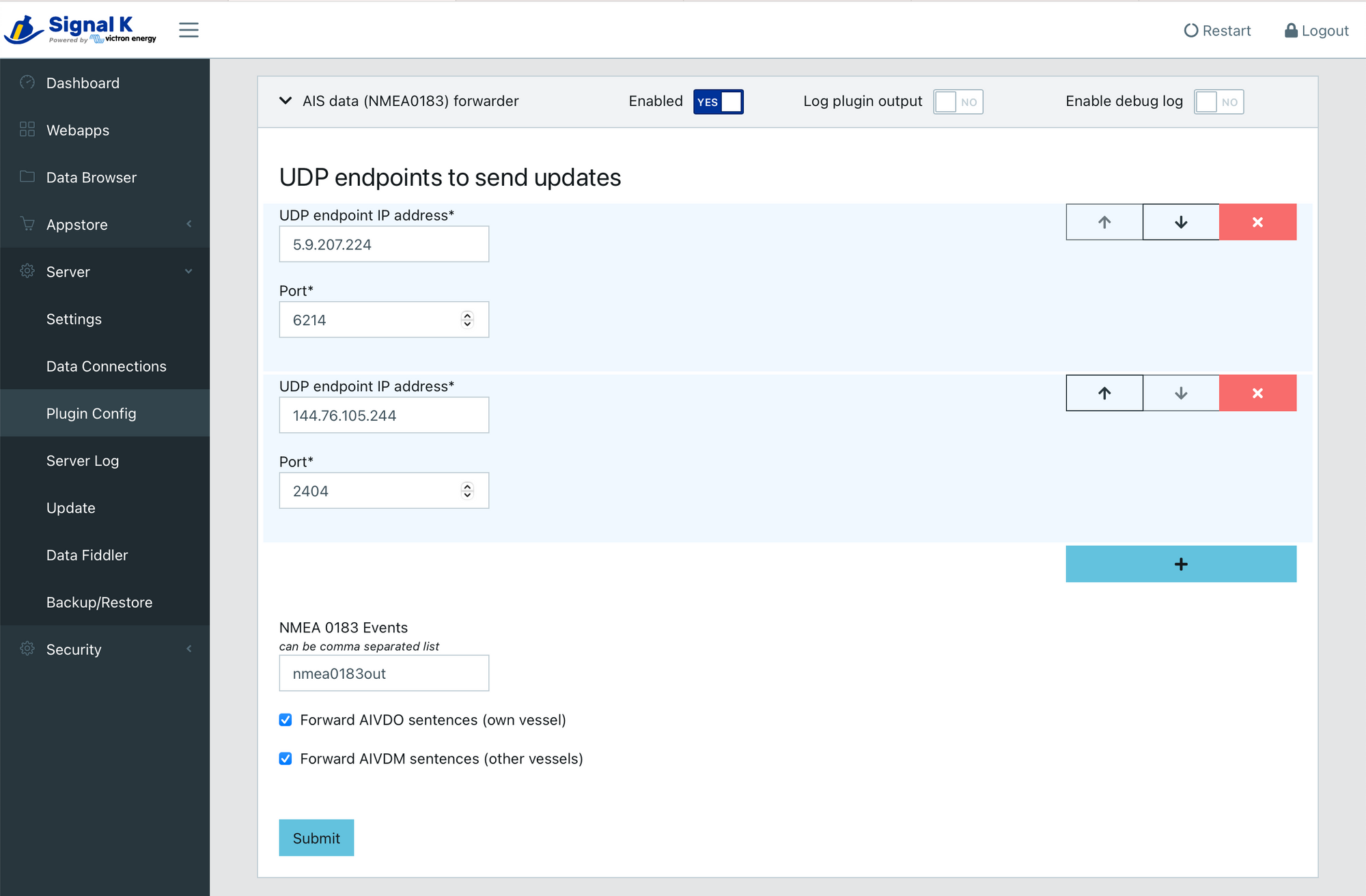
Task: Click the move-down arrow for first UDP endpoint
Action: 1181,221
